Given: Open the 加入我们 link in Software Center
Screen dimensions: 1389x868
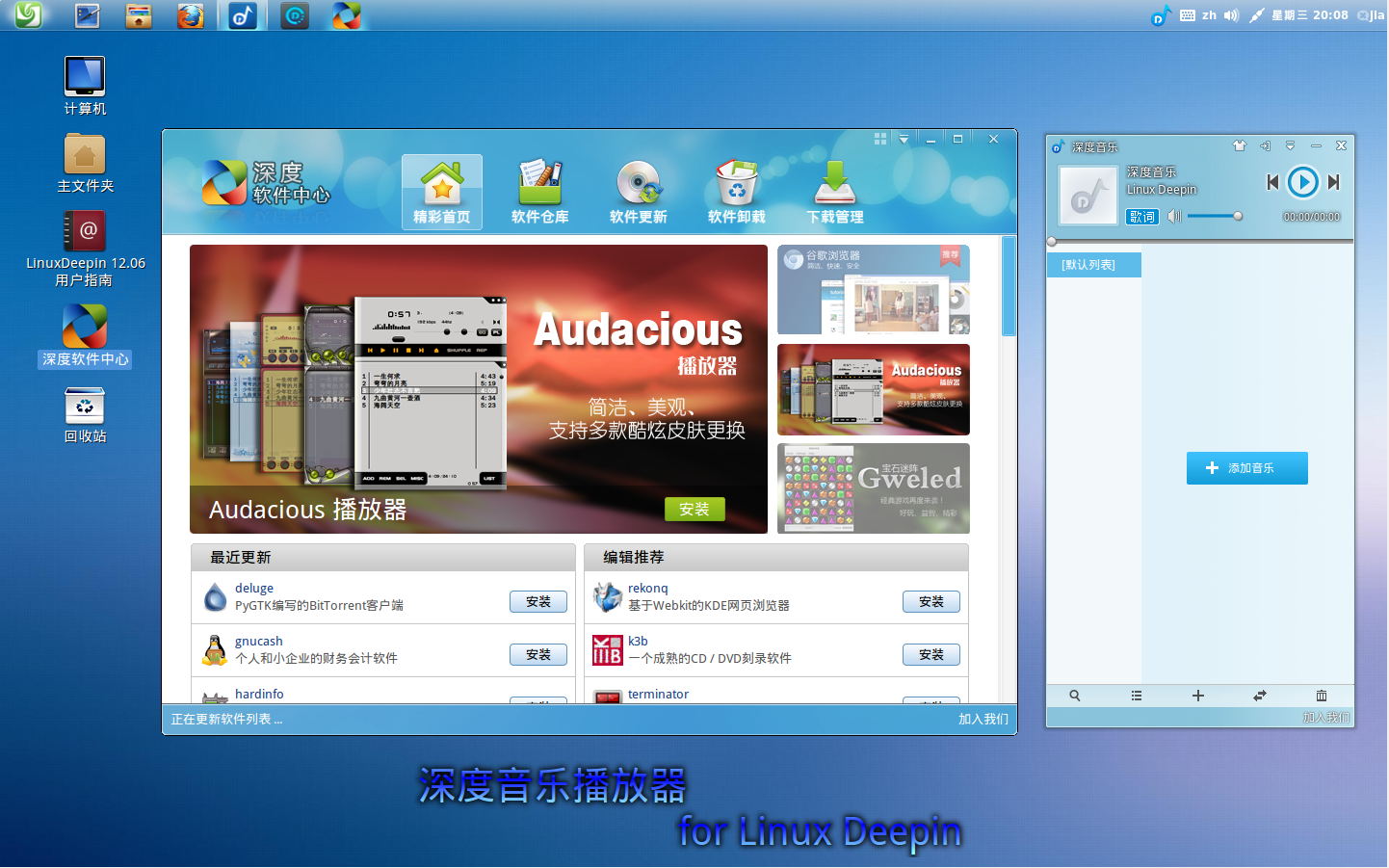Looking at the screenshot, I should 983,720.
